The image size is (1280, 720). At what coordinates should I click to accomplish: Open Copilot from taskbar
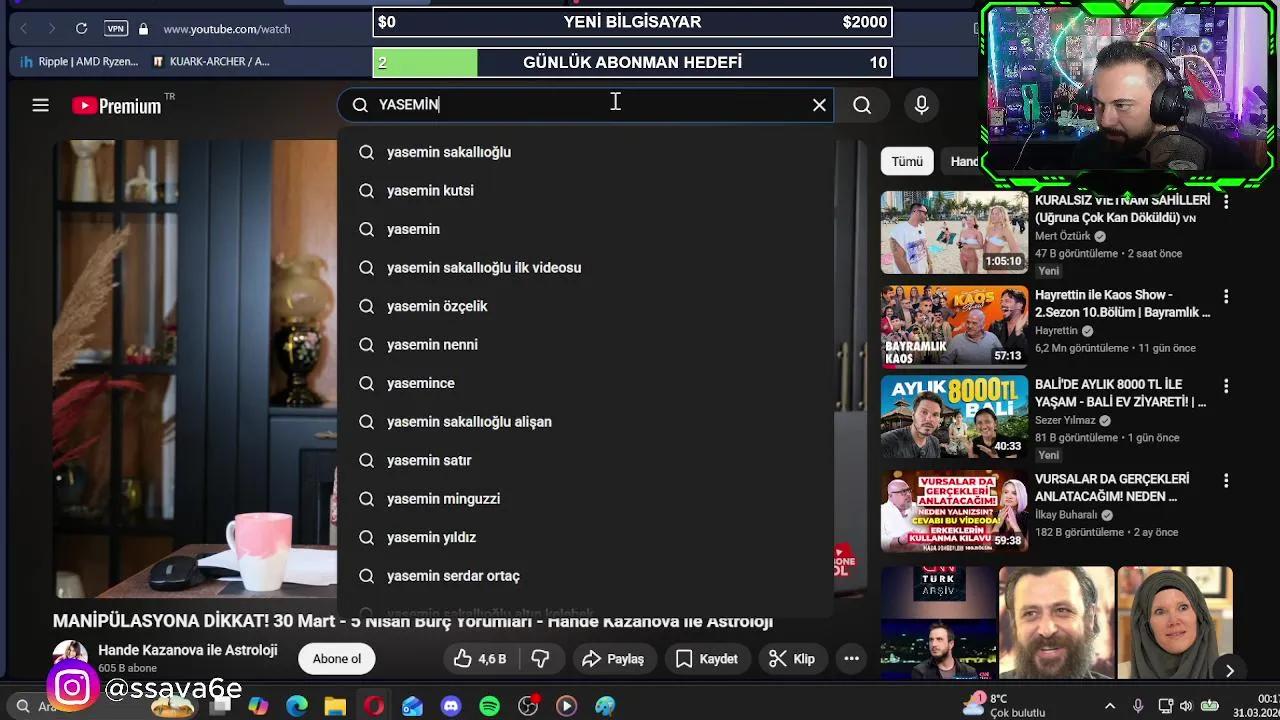pyautogui.click(x=258, y=706)
